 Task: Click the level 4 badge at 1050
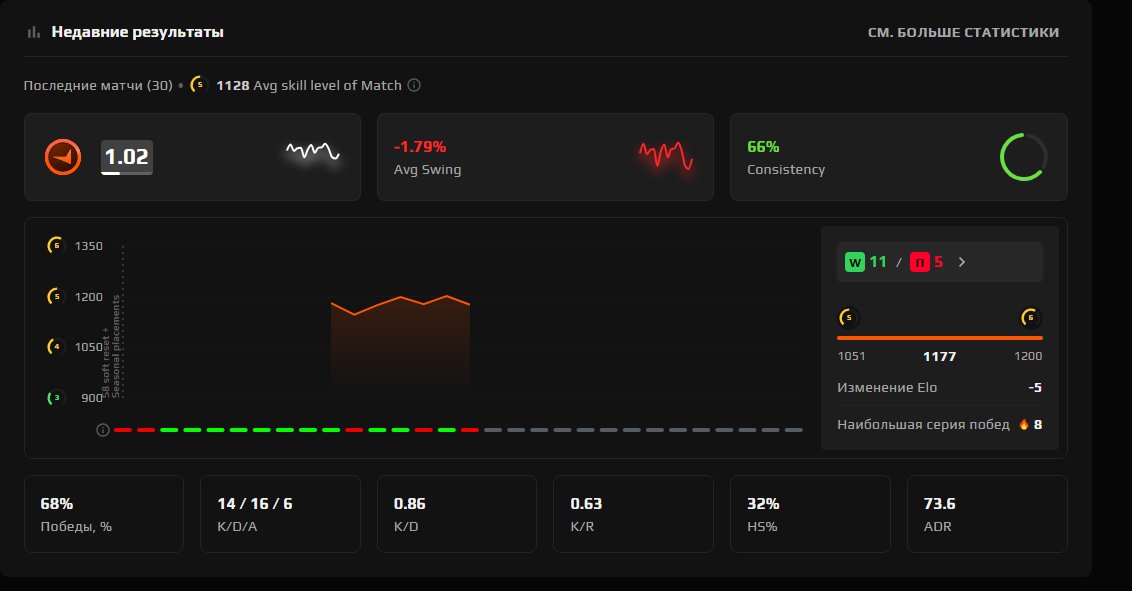56,346
